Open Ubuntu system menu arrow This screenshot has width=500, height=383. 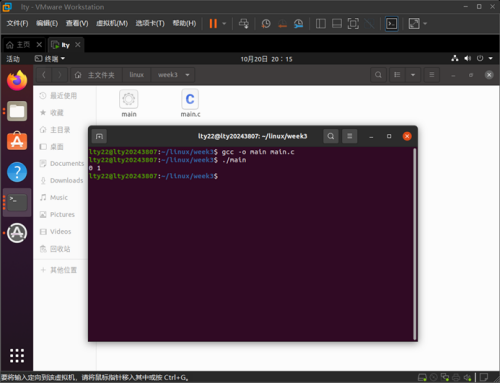(x=490, y=58)
